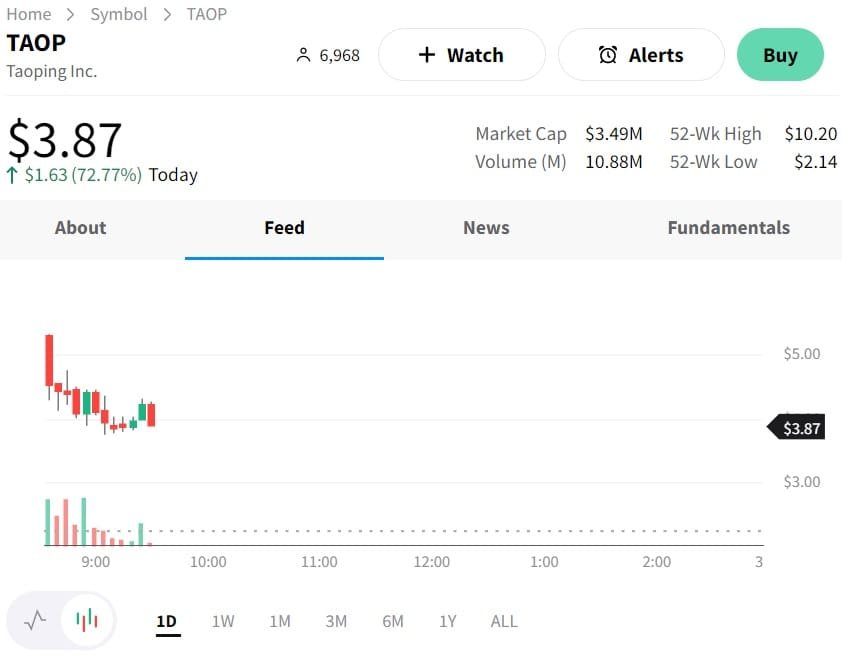Click the current price $3.87 chart tag
842x661 pixels.
tap(797, 428)
